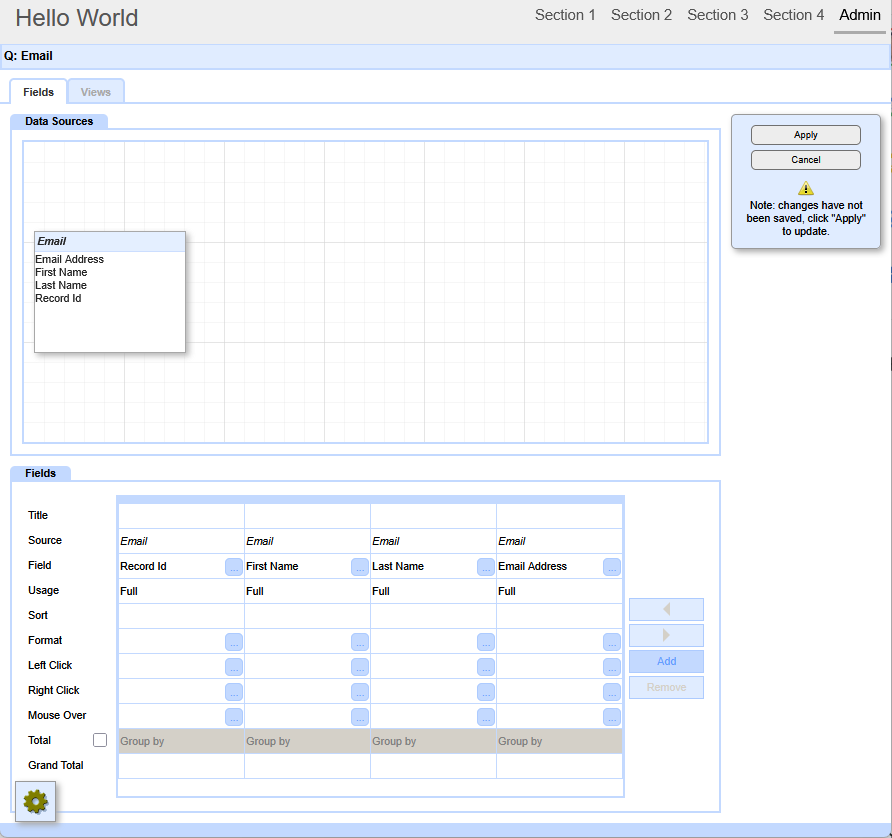Open Left Click ellipsis in Last Name column
Image resolution: width=892 pixels, height=838 pixels.
[x=486, y=667]
